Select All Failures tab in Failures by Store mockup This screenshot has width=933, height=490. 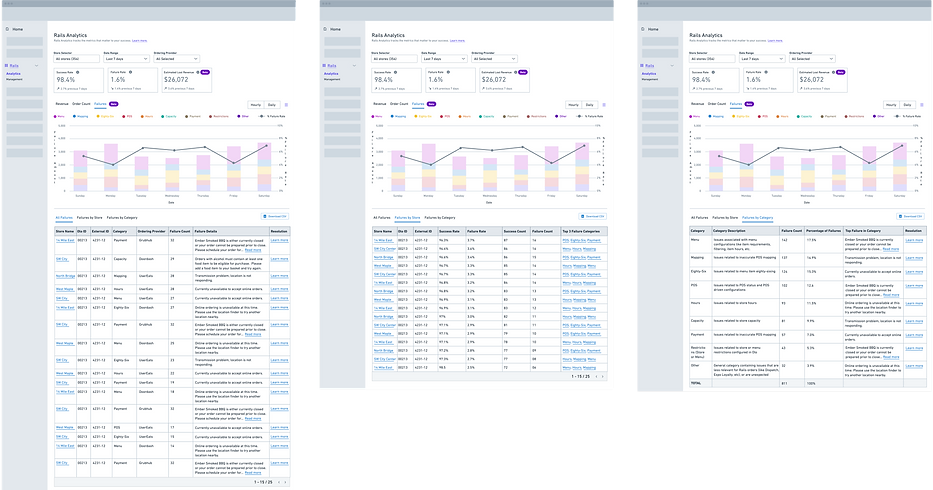(382, 218)
